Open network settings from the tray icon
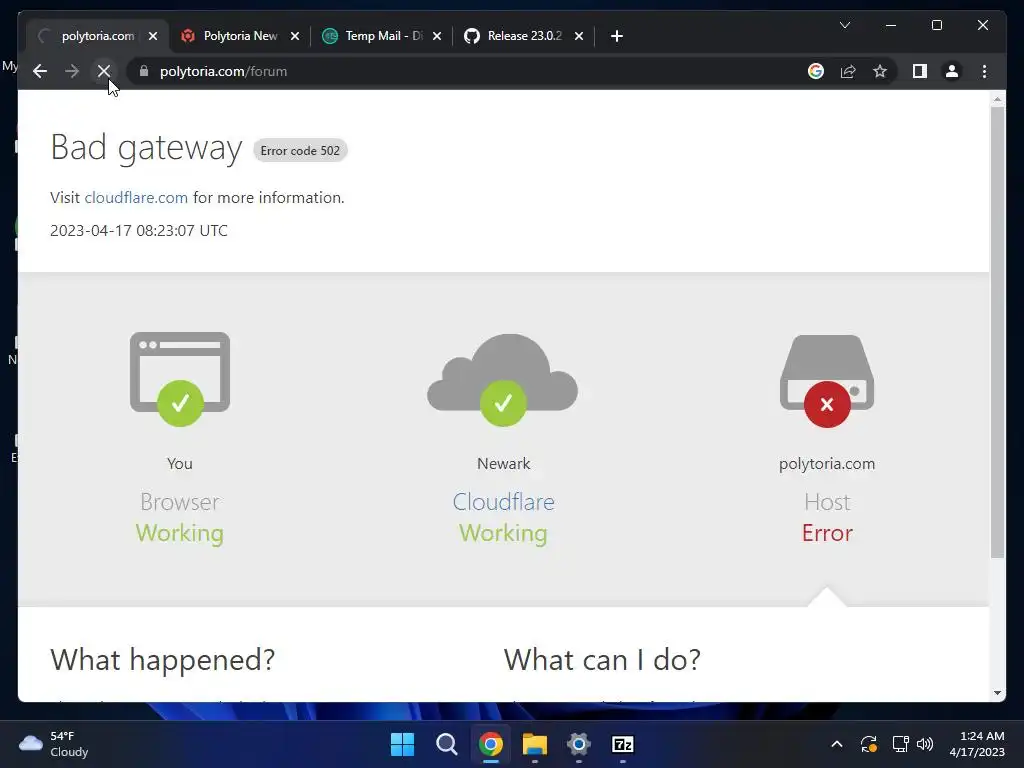The image size is (1024, 768). point(901,744)
